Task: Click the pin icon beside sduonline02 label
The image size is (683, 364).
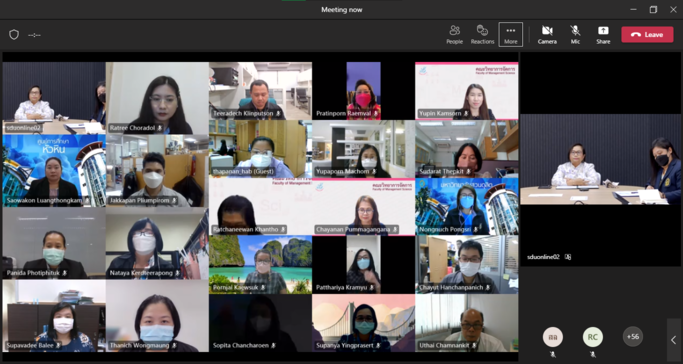Action: coord(568,257)
